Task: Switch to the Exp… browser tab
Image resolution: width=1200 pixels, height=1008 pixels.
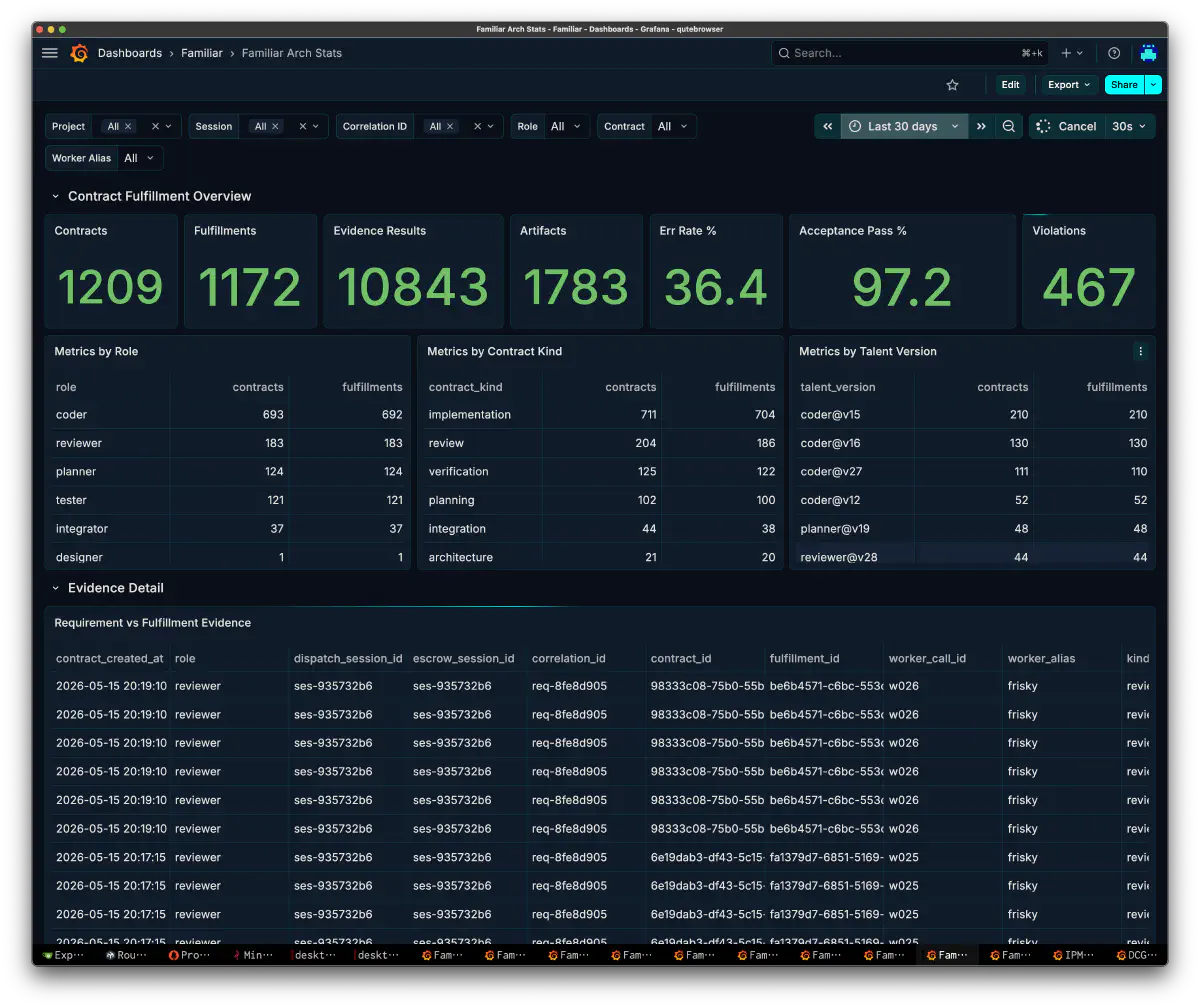Action: click(x=63, y=955)
